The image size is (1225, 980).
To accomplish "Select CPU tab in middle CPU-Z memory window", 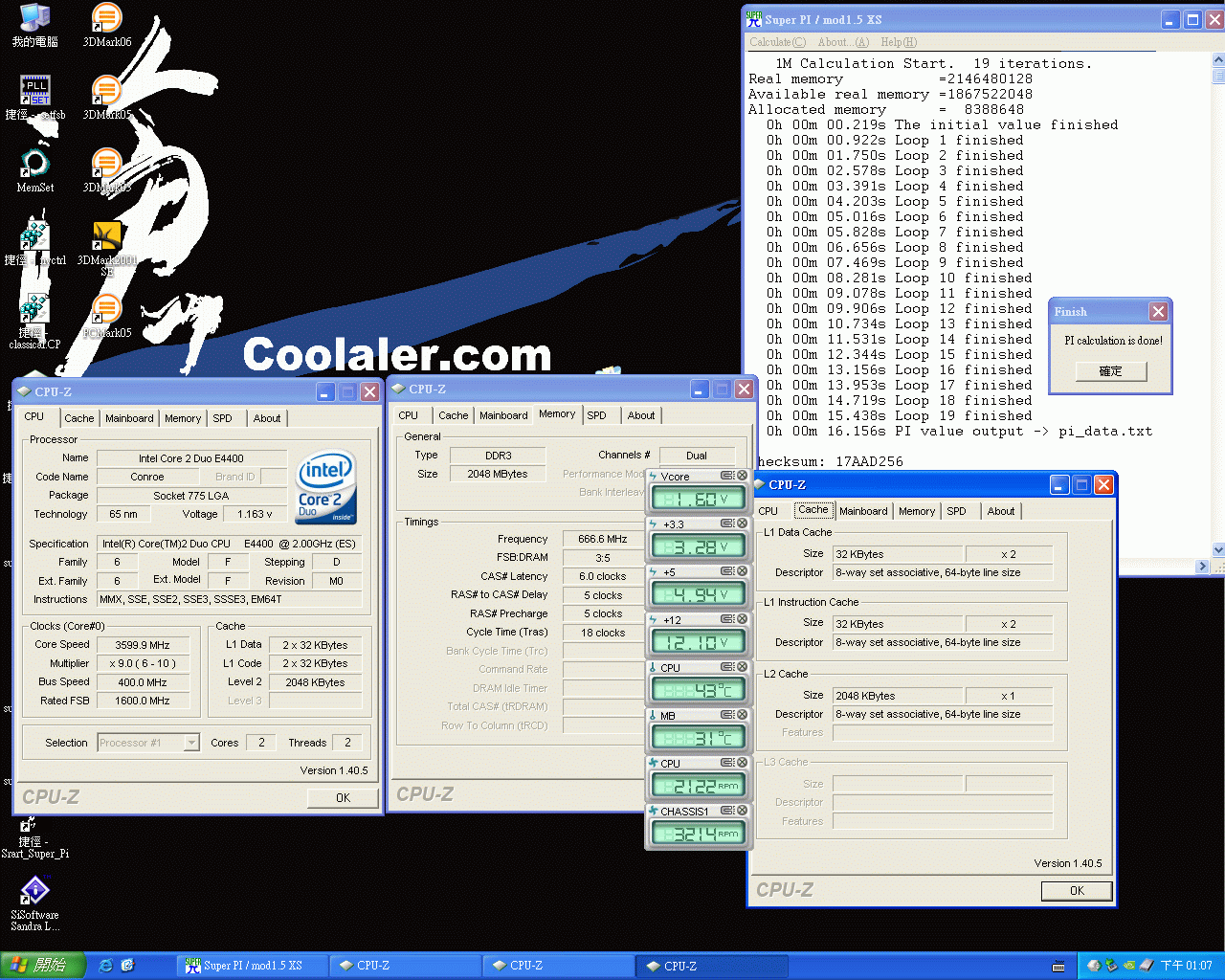I will click(409, 415).
